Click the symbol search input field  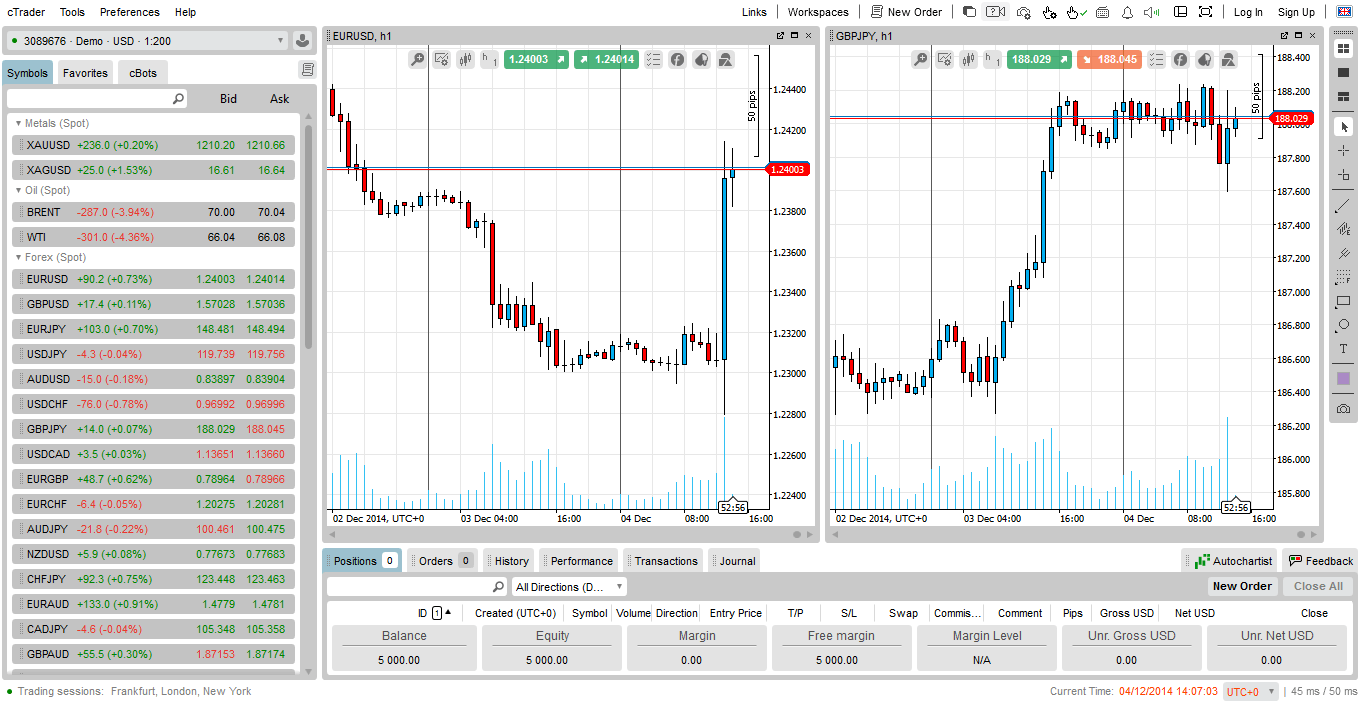(x=90, y=99)
